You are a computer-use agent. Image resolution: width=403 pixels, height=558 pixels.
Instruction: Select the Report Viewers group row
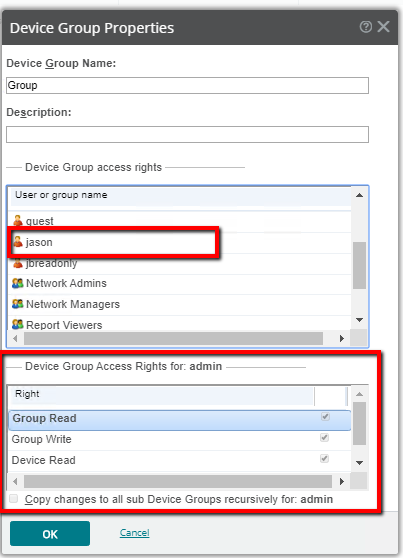[x=180, y=324]
